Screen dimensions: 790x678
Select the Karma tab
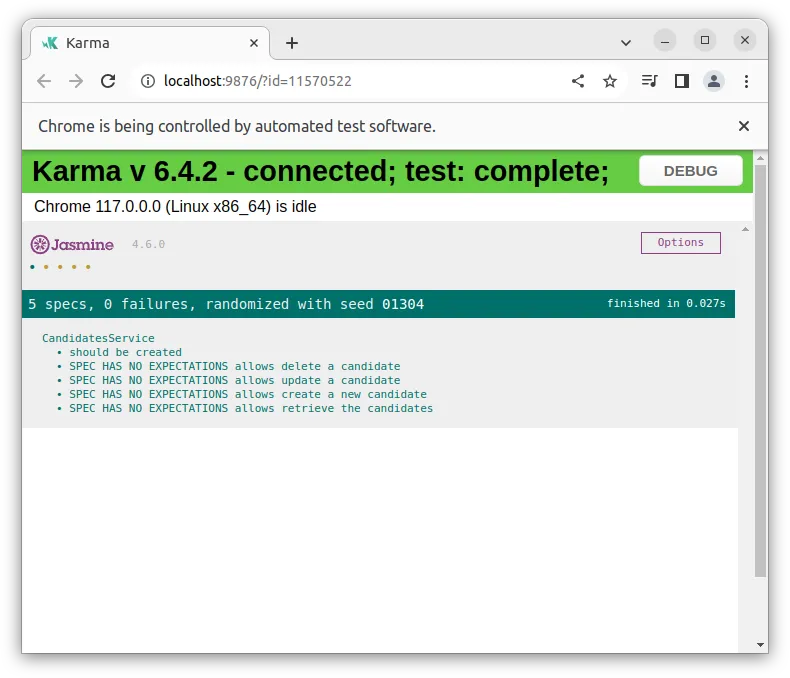click(150, 43)
